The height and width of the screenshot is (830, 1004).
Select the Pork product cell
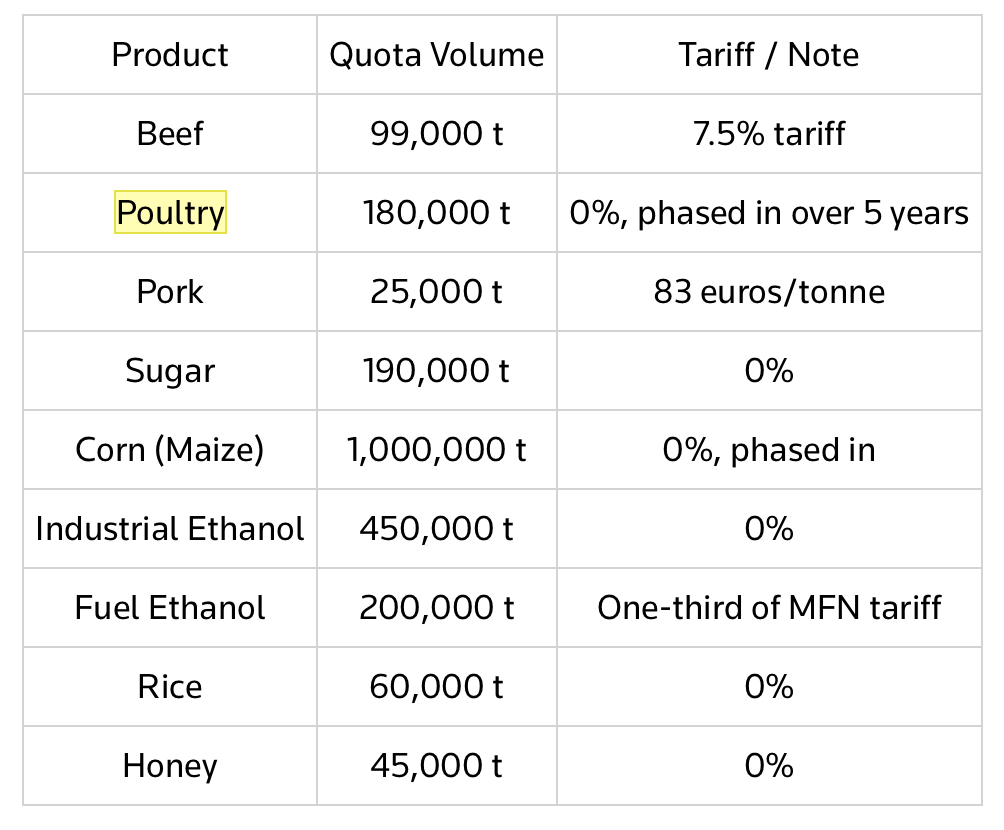click(x=170, y=292)
